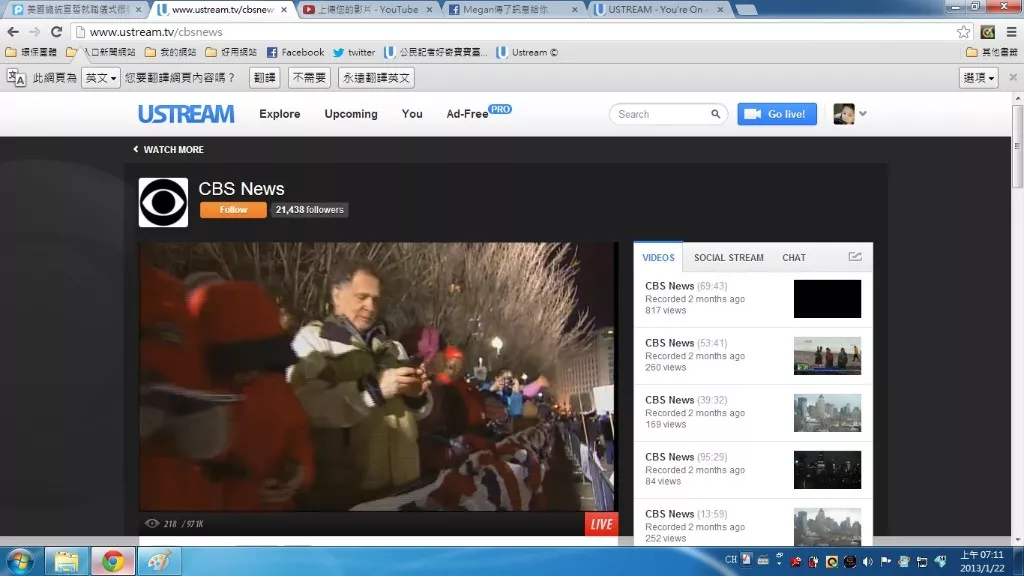The height and width of the screenshot is (576, 1024).
Task: Click the 21,438 followers count
Action: (310, 210)
